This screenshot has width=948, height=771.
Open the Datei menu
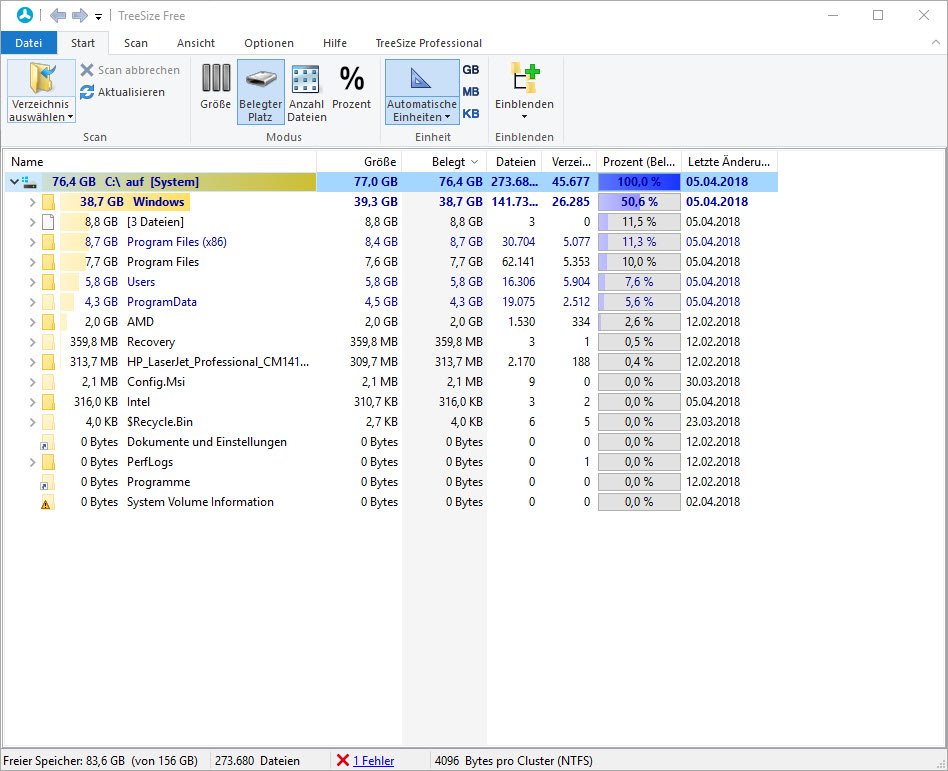29,43
